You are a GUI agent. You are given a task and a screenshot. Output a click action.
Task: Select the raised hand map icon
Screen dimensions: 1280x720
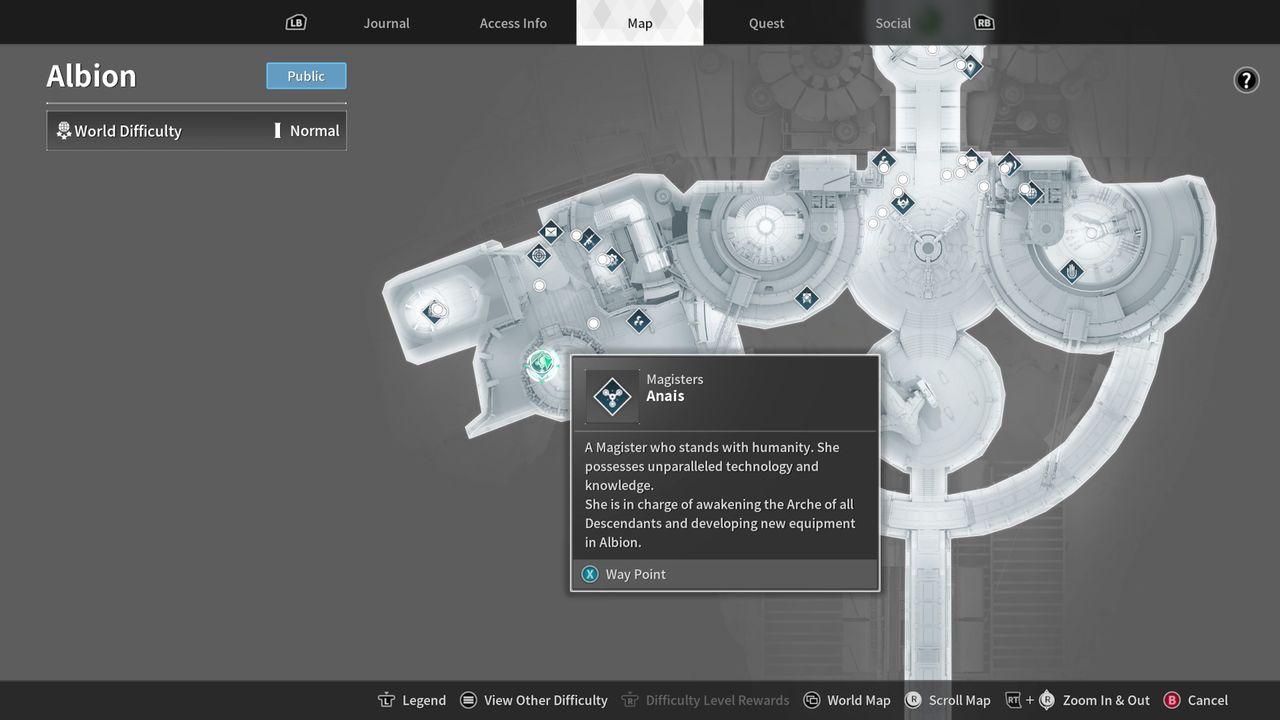point(1072,271)
